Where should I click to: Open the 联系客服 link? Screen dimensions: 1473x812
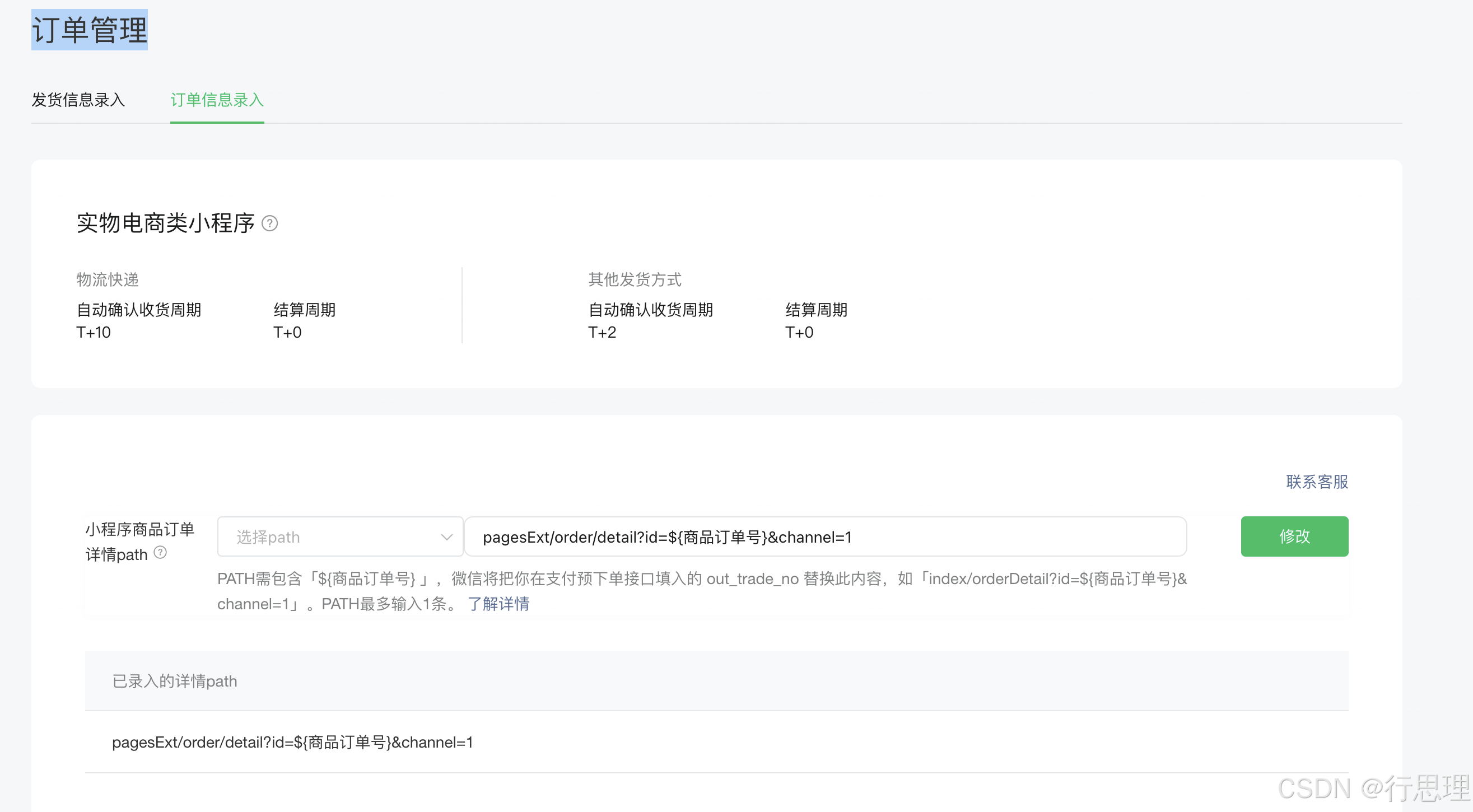coord(1317,482)
